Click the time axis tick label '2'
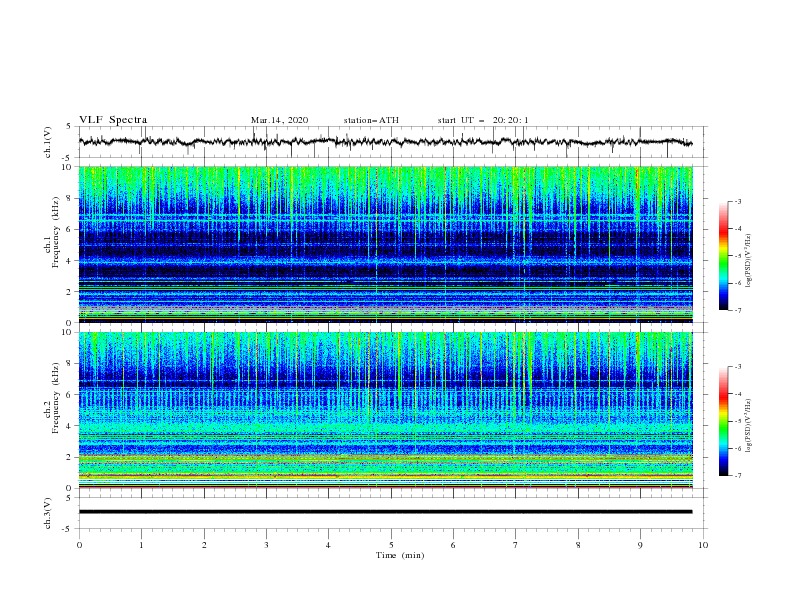Viewport: 792px width, 612px height. pos(204,545)
